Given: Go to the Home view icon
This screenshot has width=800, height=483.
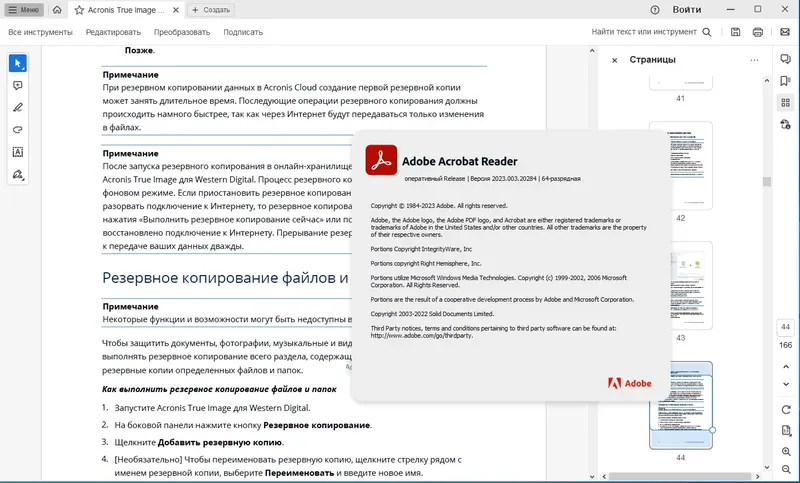Looking at the screenshot, I should [x=57, y=10].
